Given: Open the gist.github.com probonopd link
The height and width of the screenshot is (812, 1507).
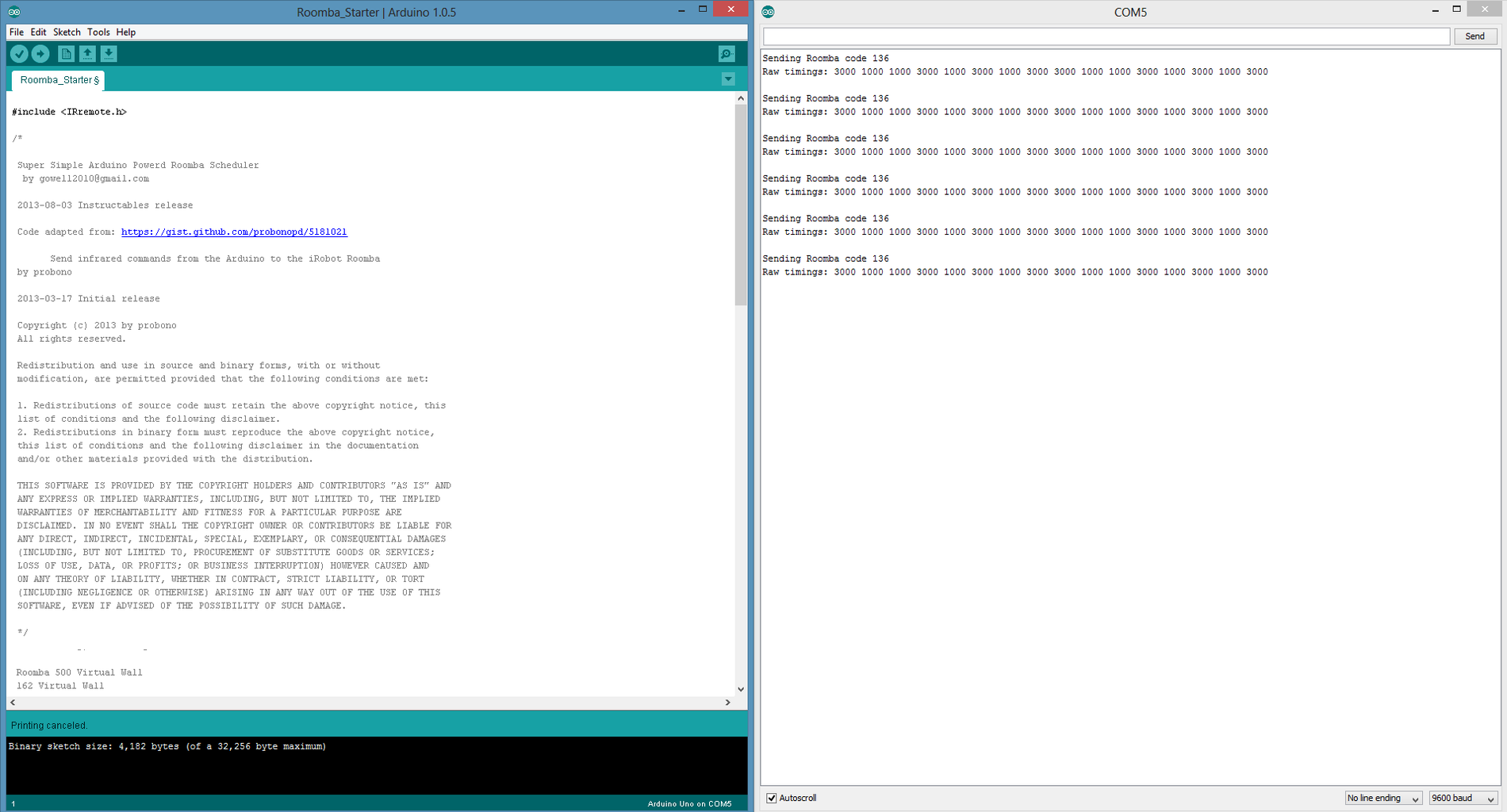Looking at the screenshot, I should (234, 232).
